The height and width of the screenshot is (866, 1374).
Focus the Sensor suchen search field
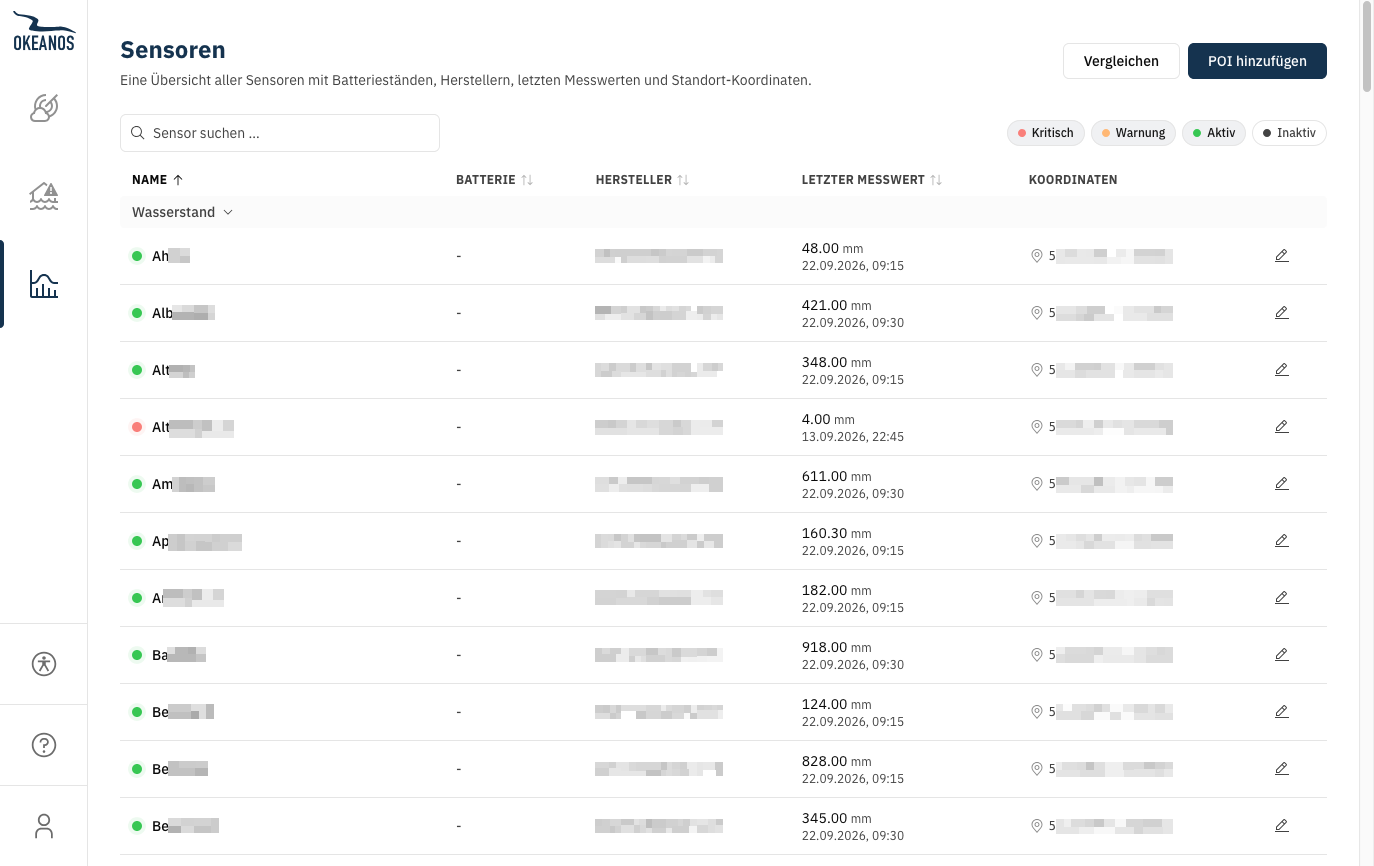coord(280,133)
